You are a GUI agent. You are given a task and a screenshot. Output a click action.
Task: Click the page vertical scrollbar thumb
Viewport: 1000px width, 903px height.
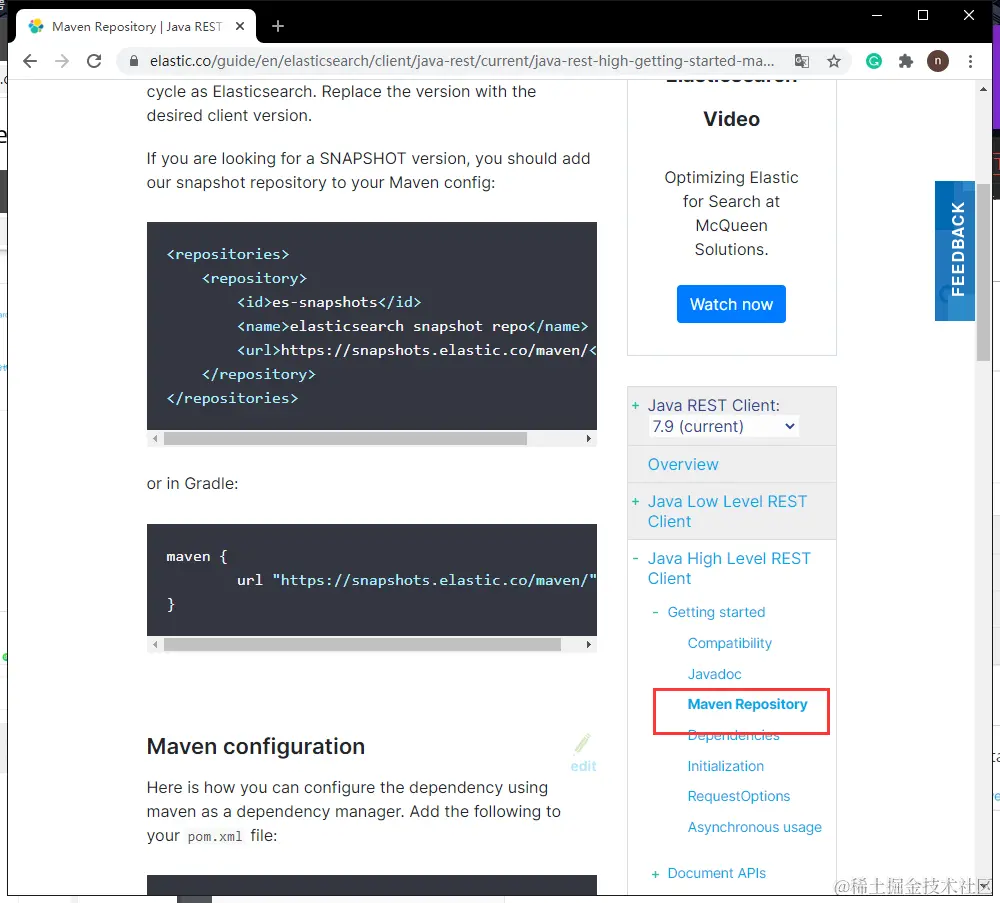tap(983, 273)
